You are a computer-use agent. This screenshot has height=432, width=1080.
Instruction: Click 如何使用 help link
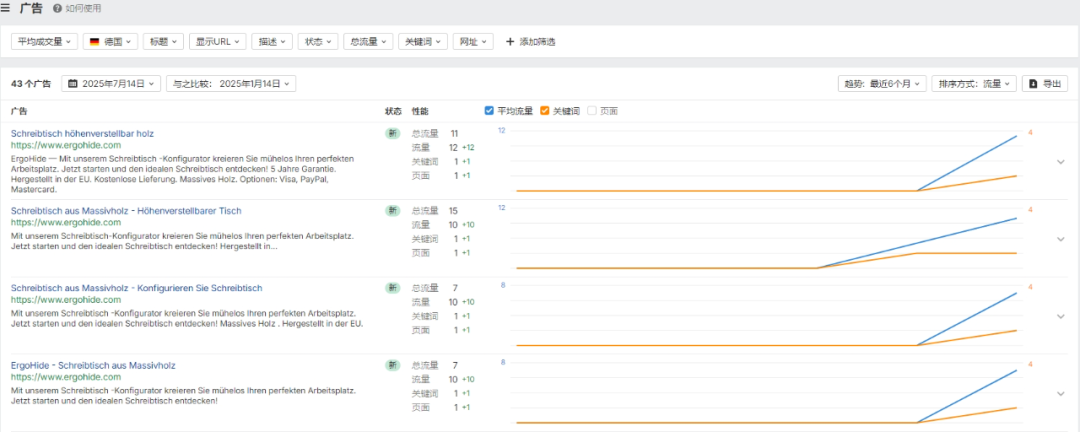(x=83, y=9)
